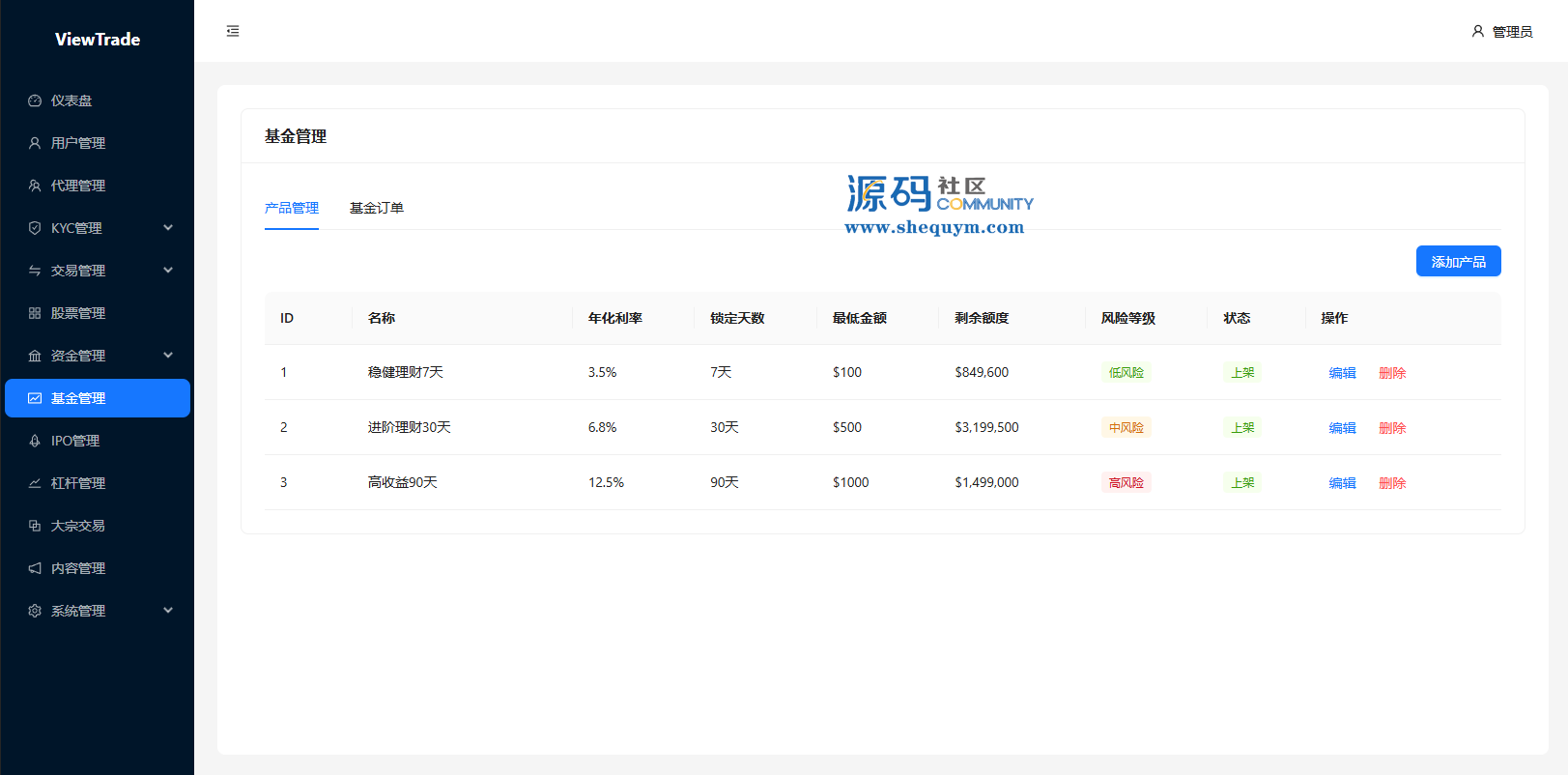
Task: Click the product name 高收益90天
Action: 403,482
